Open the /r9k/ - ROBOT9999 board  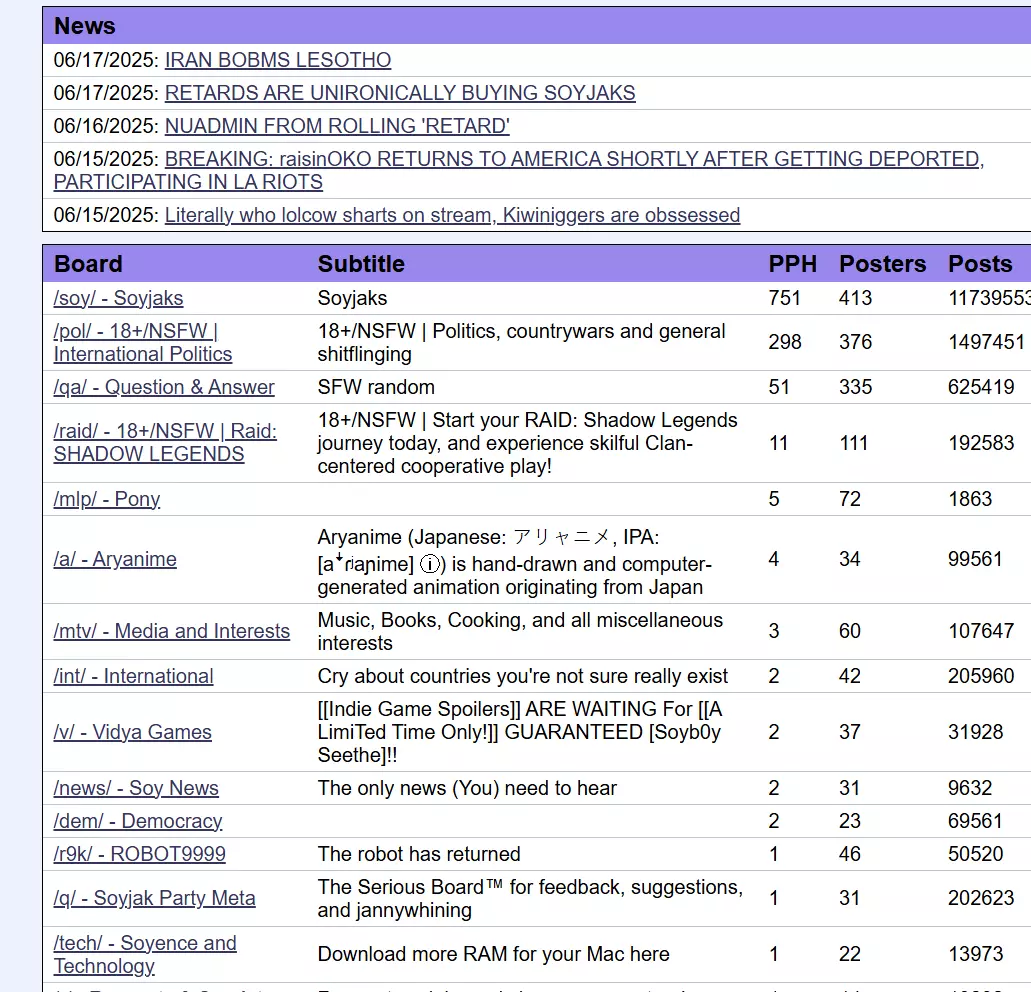pyautogui.click(x=139, y=854)
